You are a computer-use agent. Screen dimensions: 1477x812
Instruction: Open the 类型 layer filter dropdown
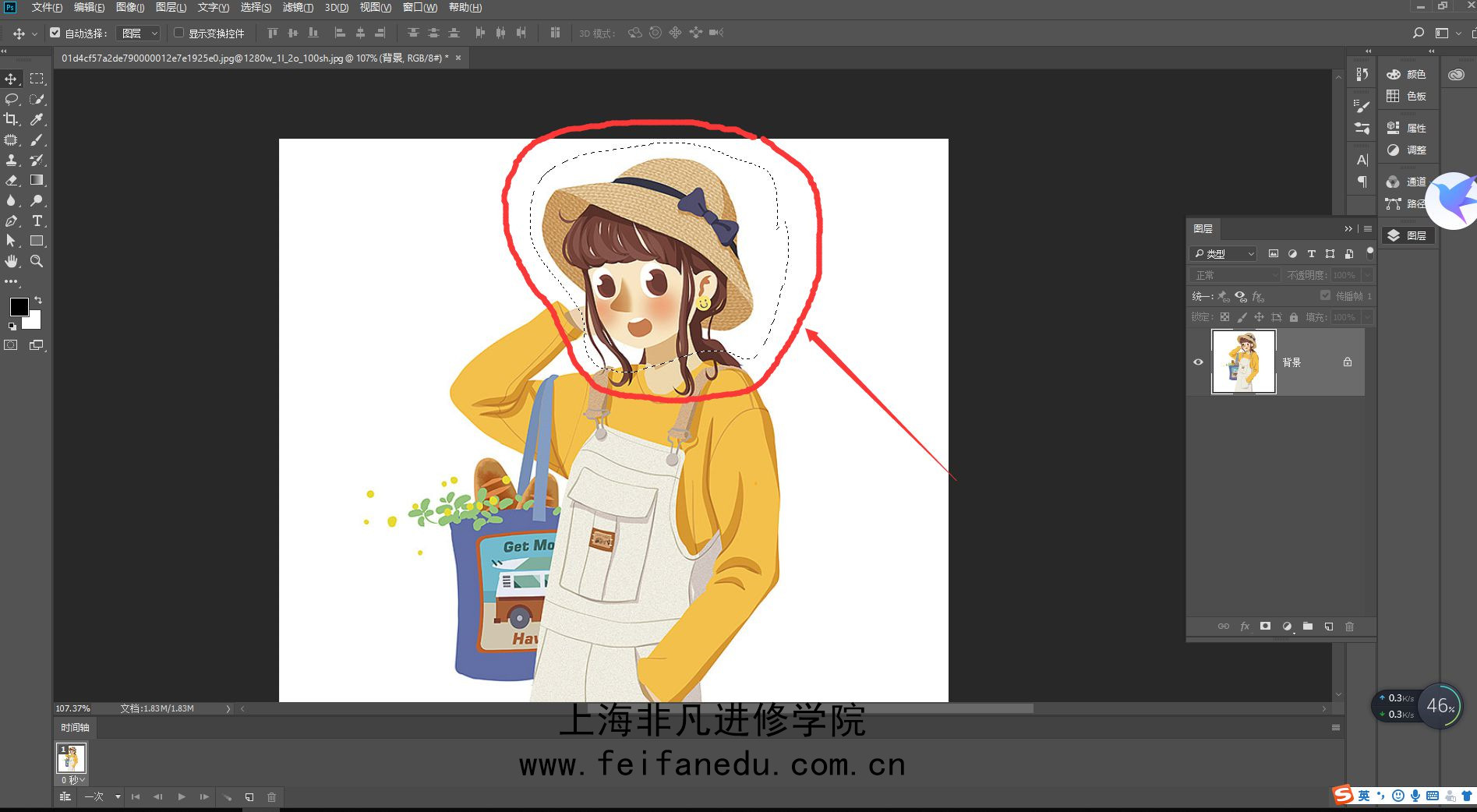click(1224, 254)
